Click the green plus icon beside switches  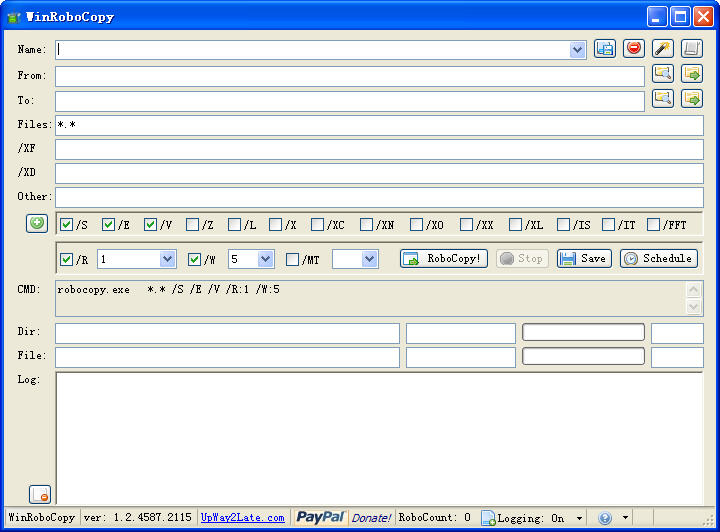coord(37,223)
